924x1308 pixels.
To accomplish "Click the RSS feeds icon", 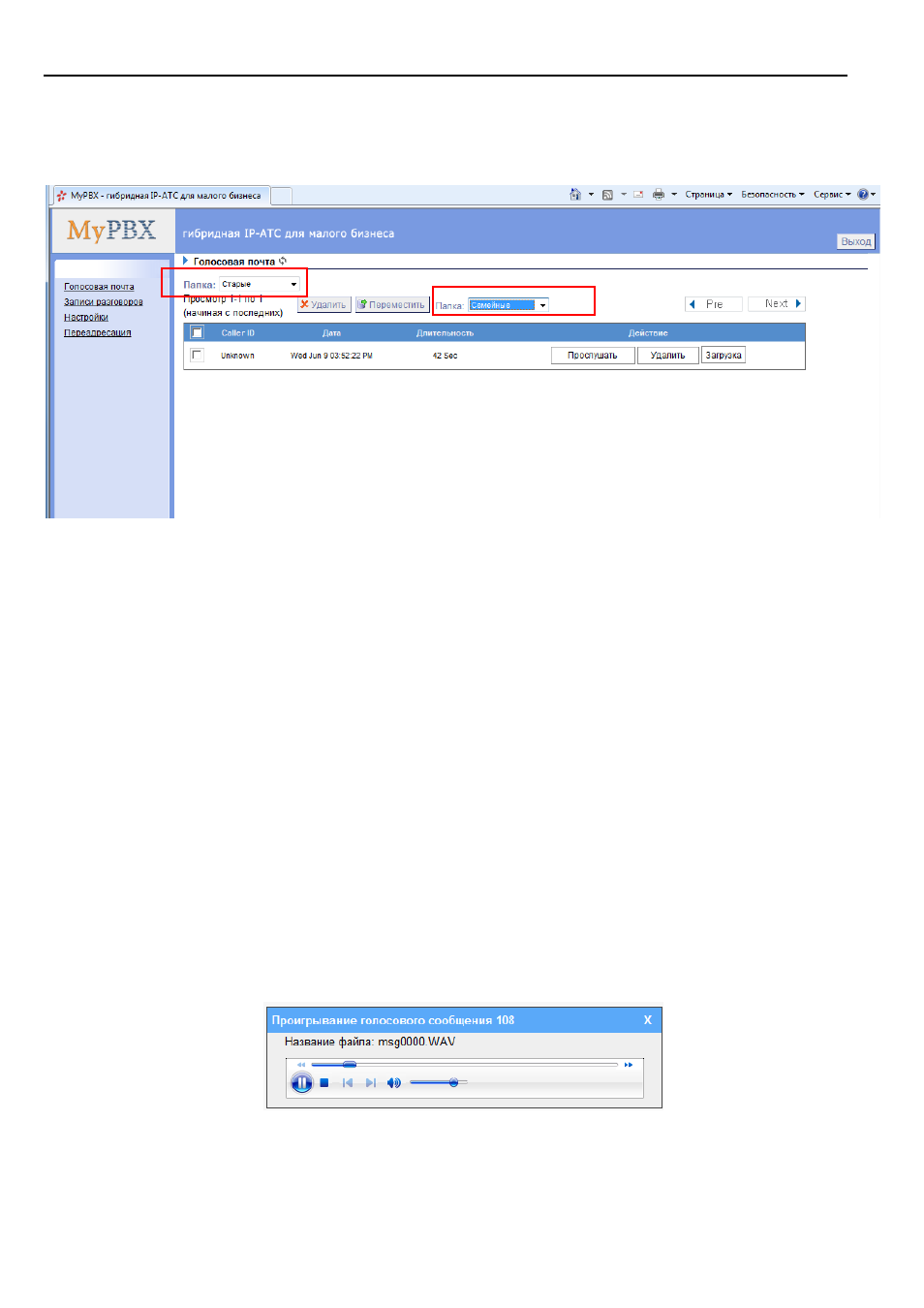I will (607, 195).
